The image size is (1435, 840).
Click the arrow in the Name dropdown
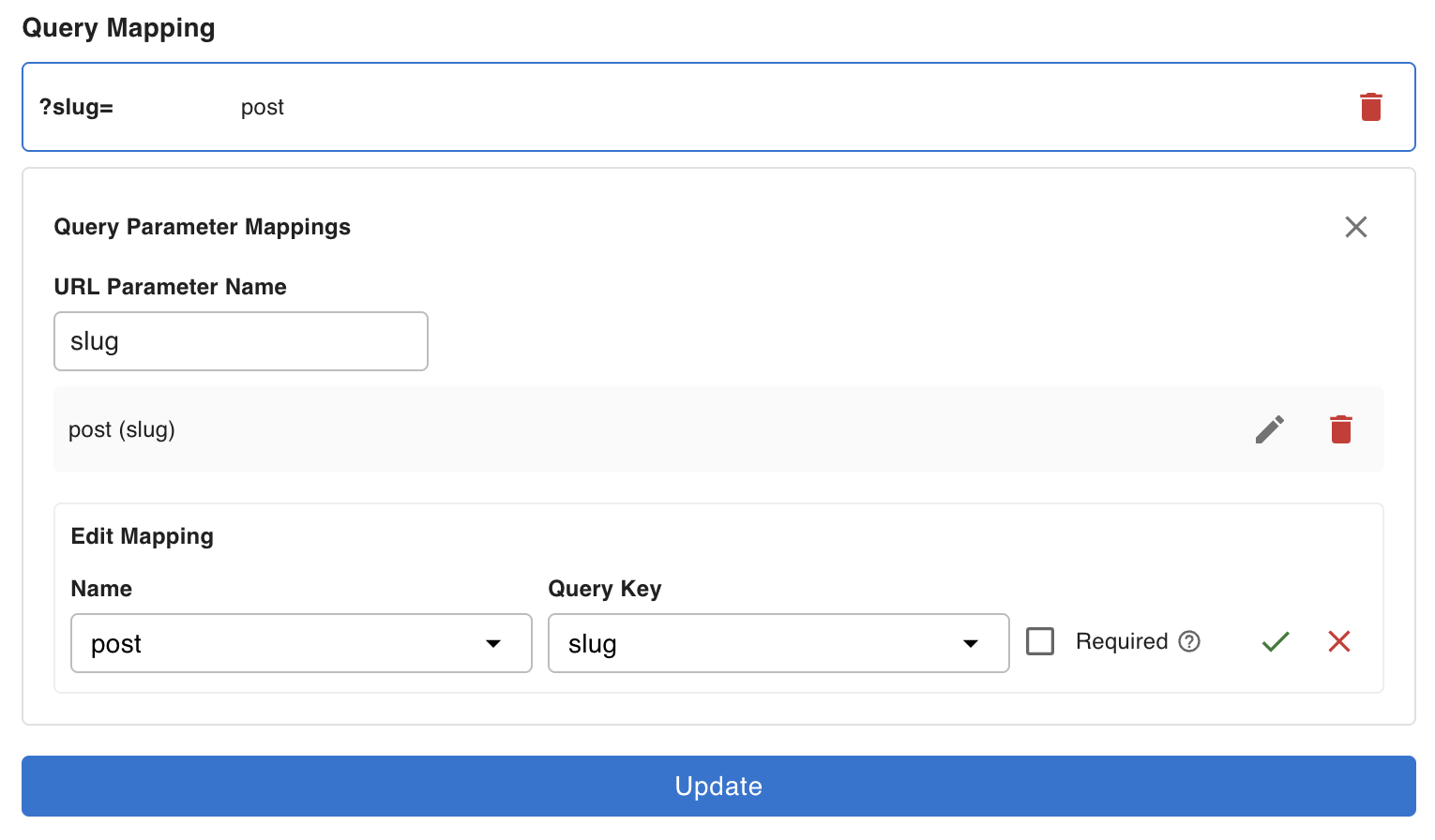click(x=493, y=643)
